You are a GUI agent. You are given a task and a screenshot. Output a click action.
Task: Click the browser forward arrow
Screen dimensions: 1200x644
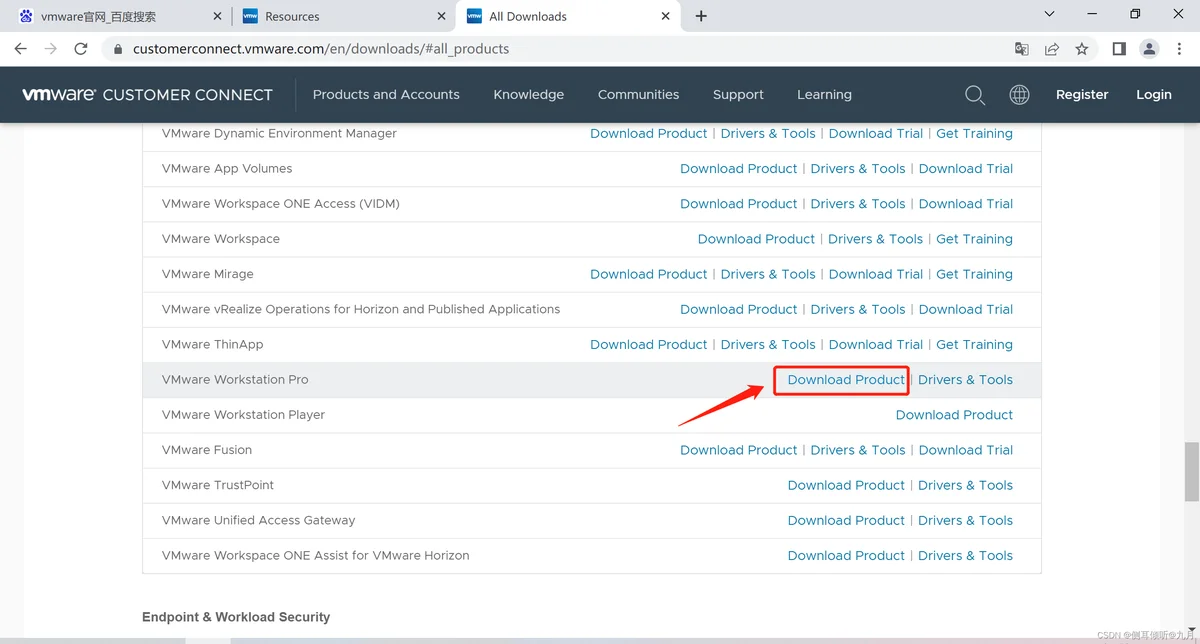tap(50, 49)
